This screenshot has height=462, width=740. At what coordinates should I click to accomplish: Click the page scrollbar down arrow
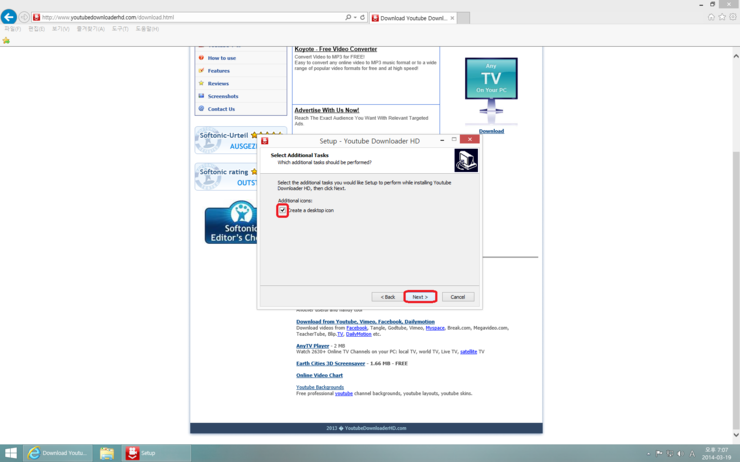point(736,435)
